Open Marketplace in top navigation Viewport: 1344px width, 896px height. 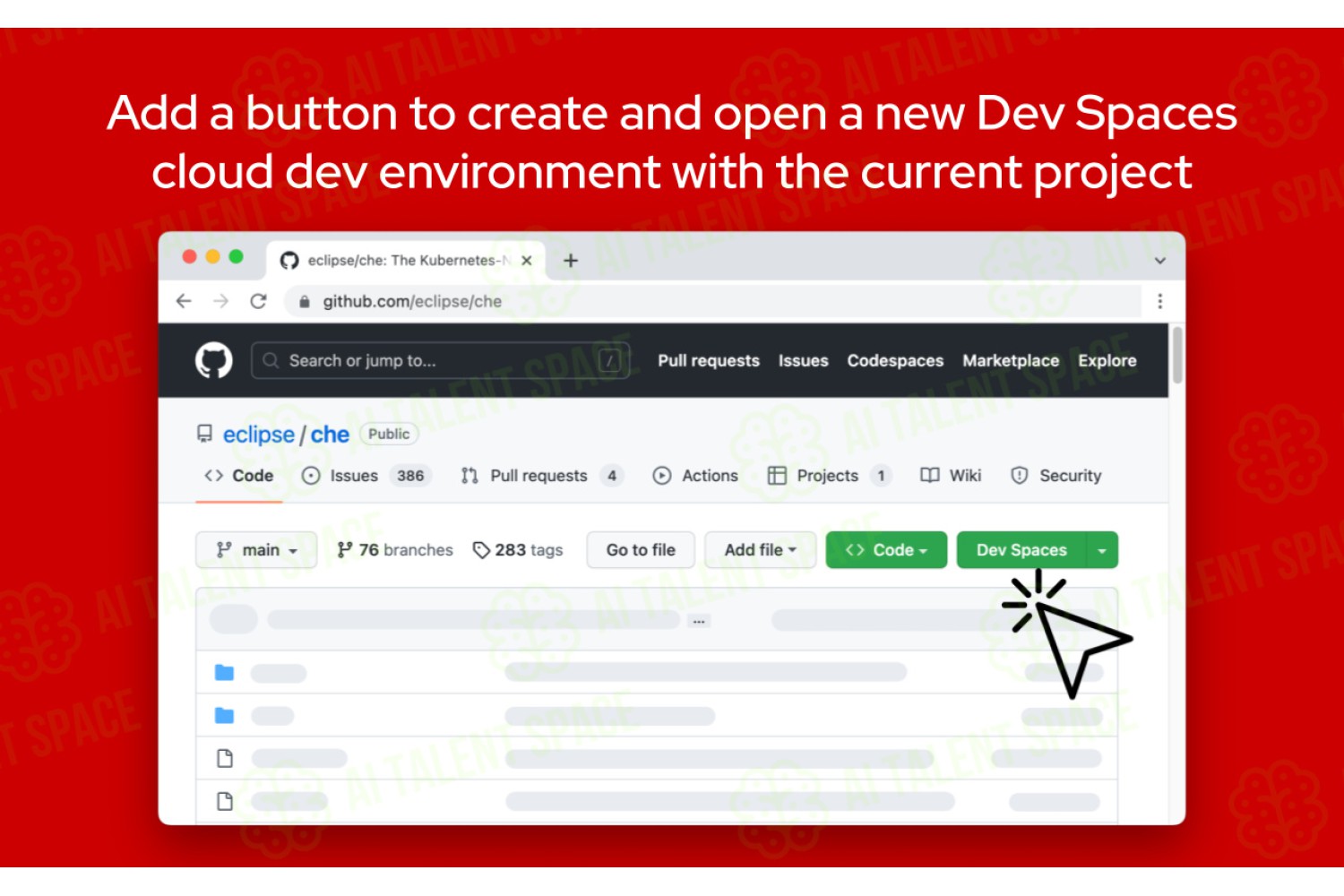1011,360
